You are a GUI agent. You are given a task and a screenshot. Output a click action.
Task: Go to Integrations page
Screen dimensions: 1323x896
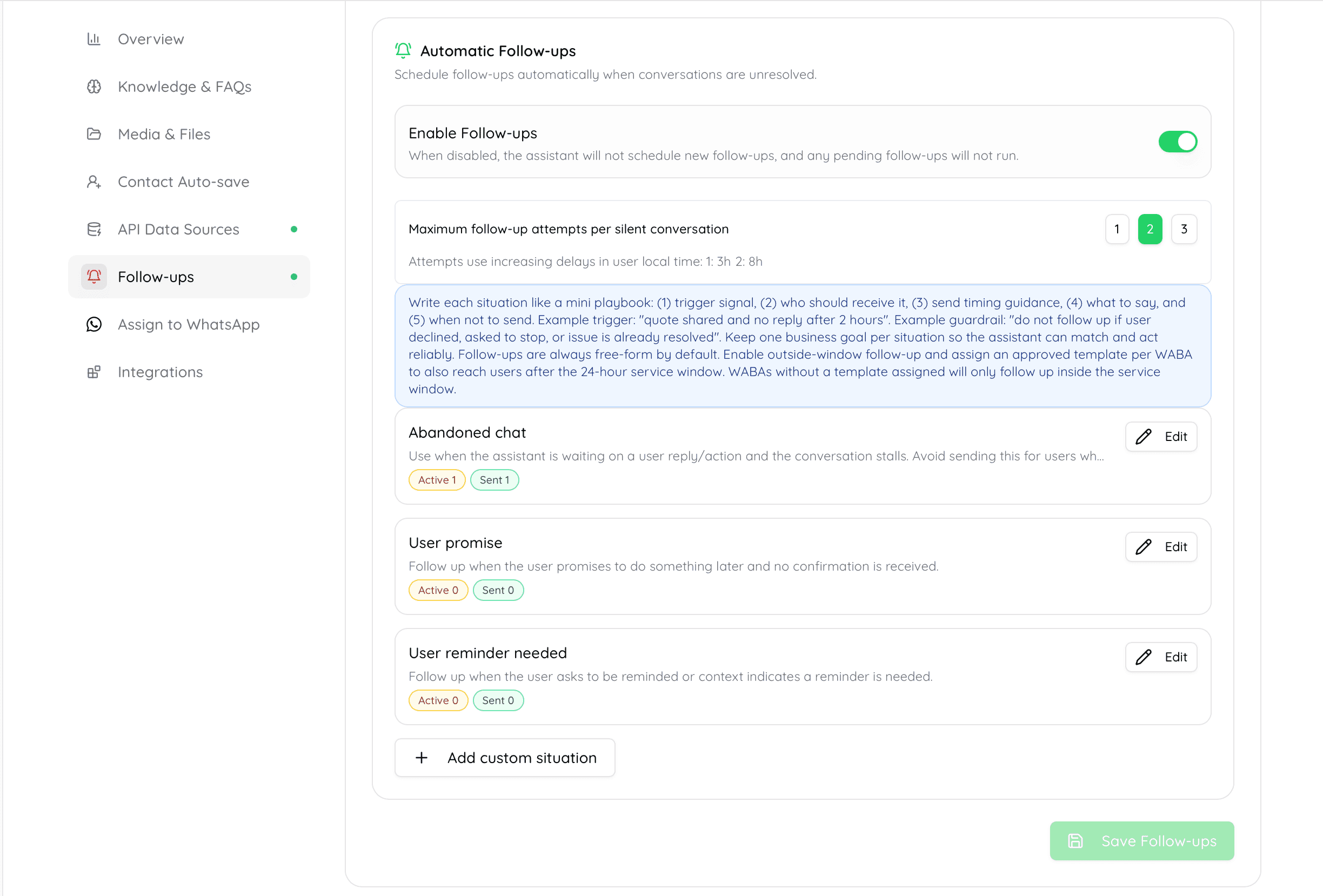click(x=189, y=372)
